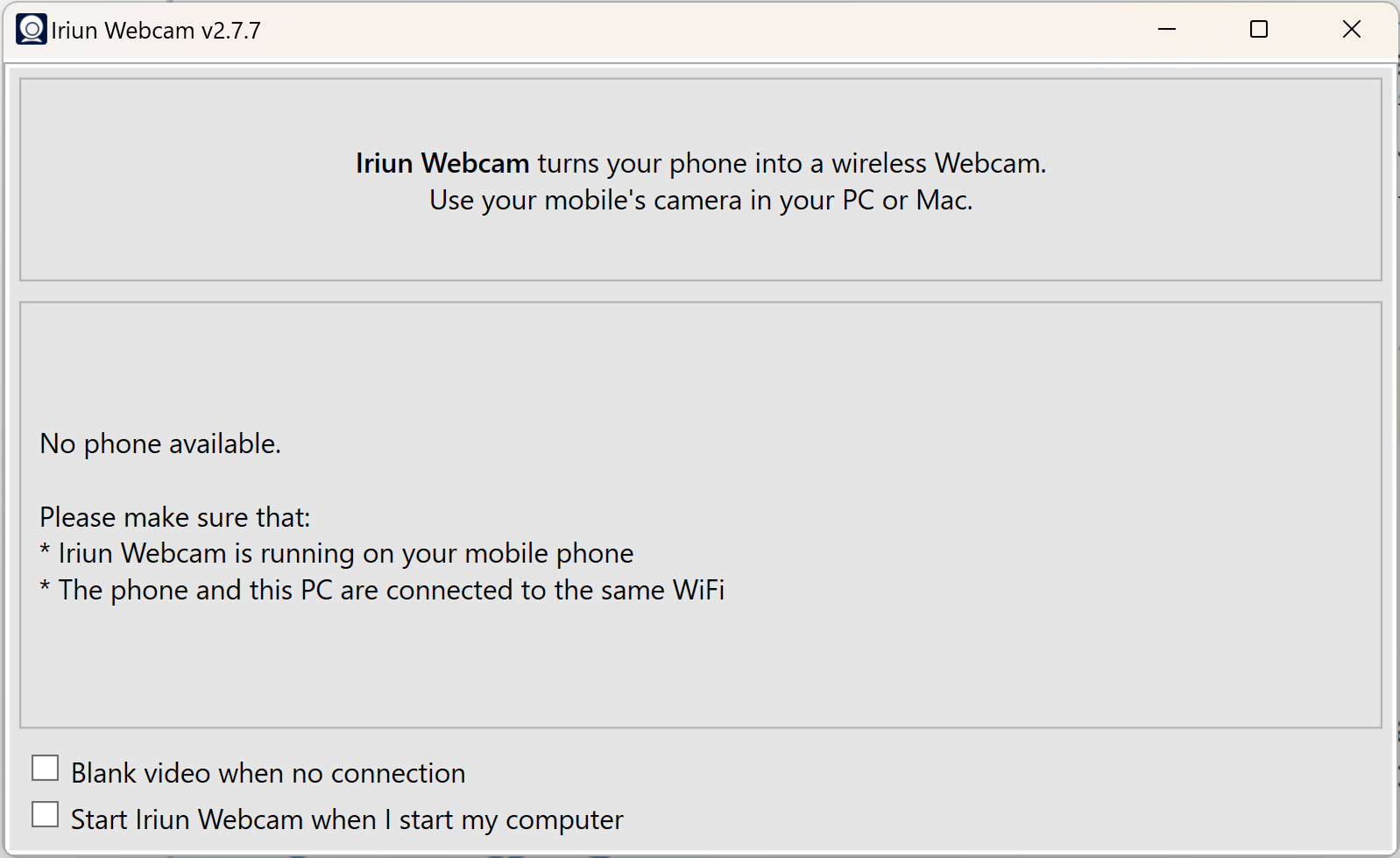Click the line about Iriun running on mobile phone

[336, 552]
